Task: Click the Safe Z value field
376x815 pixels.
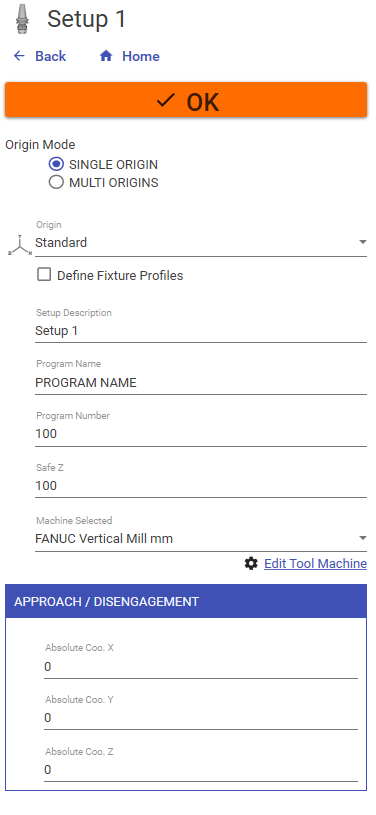Action: click(201, 485)
